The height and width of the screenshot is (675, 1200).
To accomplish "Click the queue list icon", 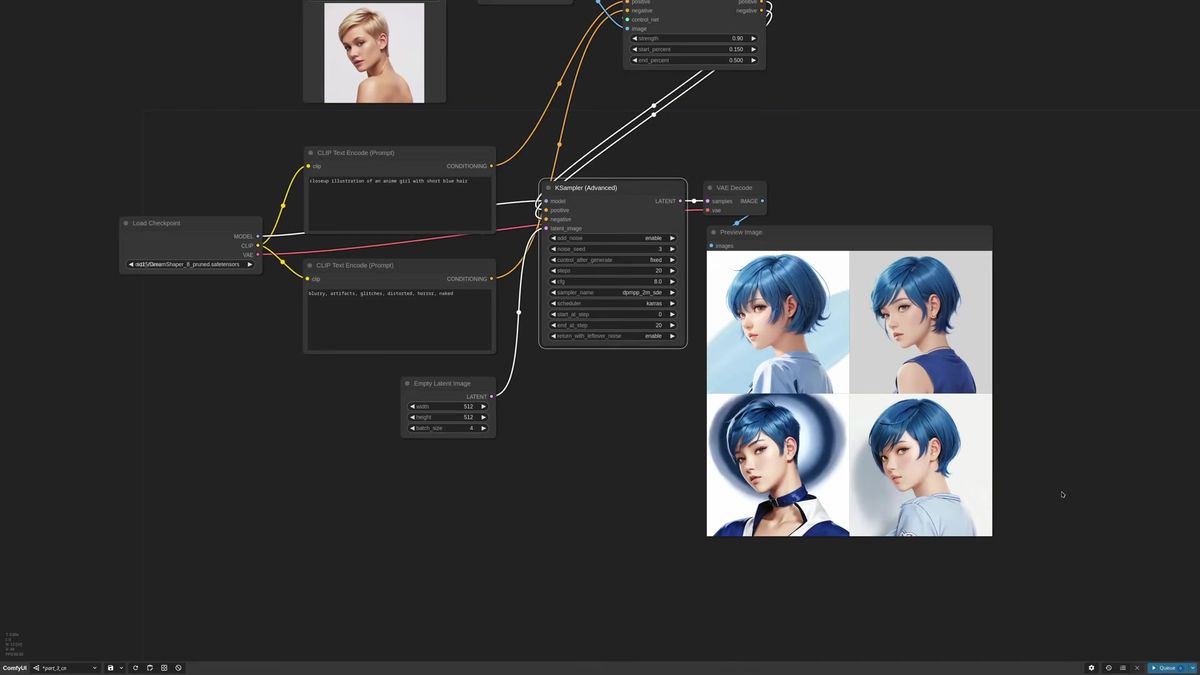I will pyautogui.click(x=1122, y=668).
